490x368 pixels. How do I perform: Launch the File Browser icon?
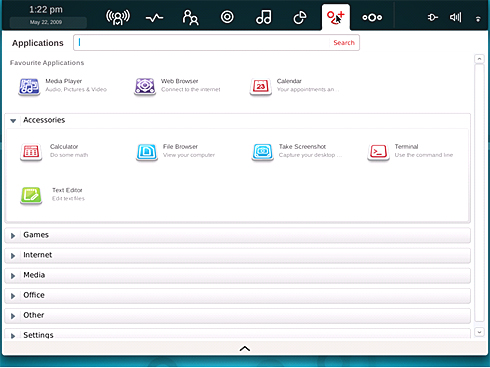pos(147,152)
